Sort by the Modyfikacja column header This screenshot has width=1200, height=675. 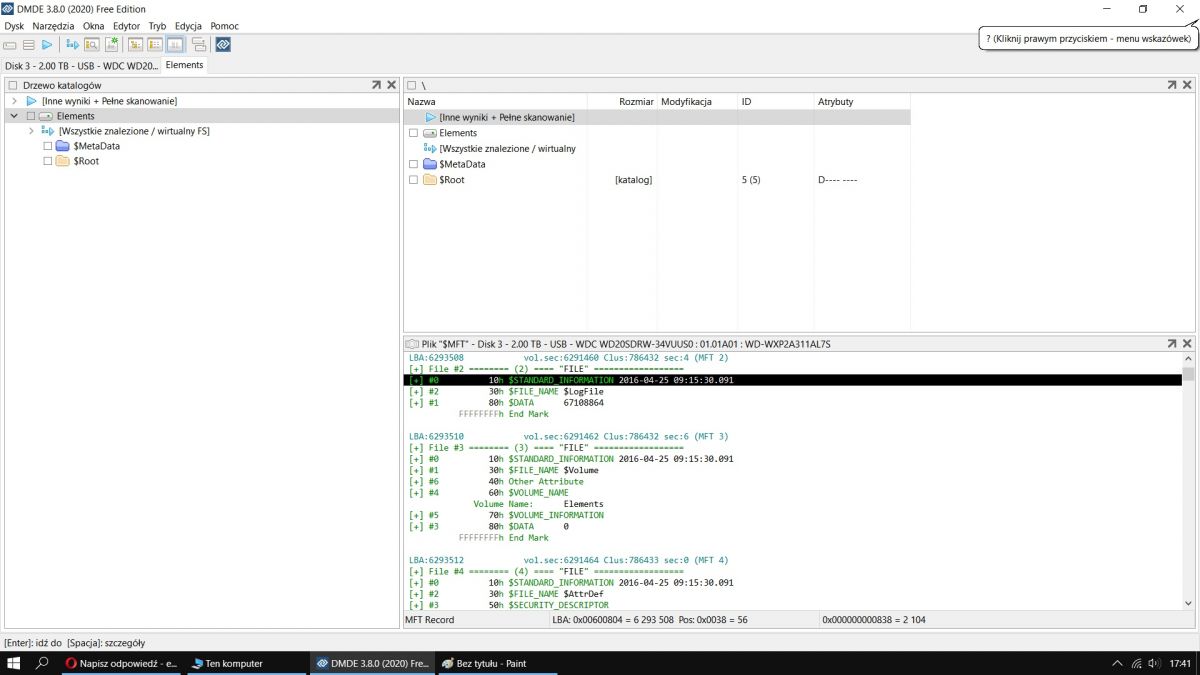[697, 102]
